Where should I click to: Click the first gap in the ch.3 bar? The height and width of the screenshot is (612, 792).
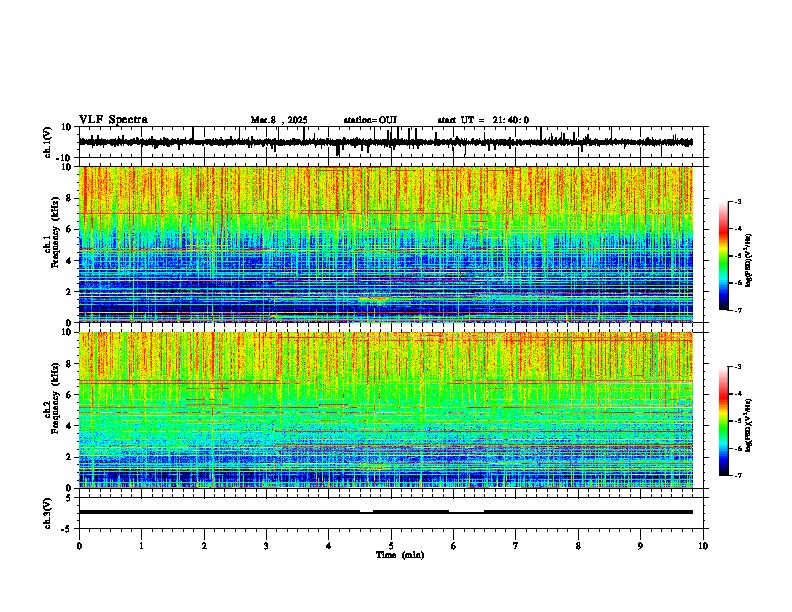click(366, 512)
